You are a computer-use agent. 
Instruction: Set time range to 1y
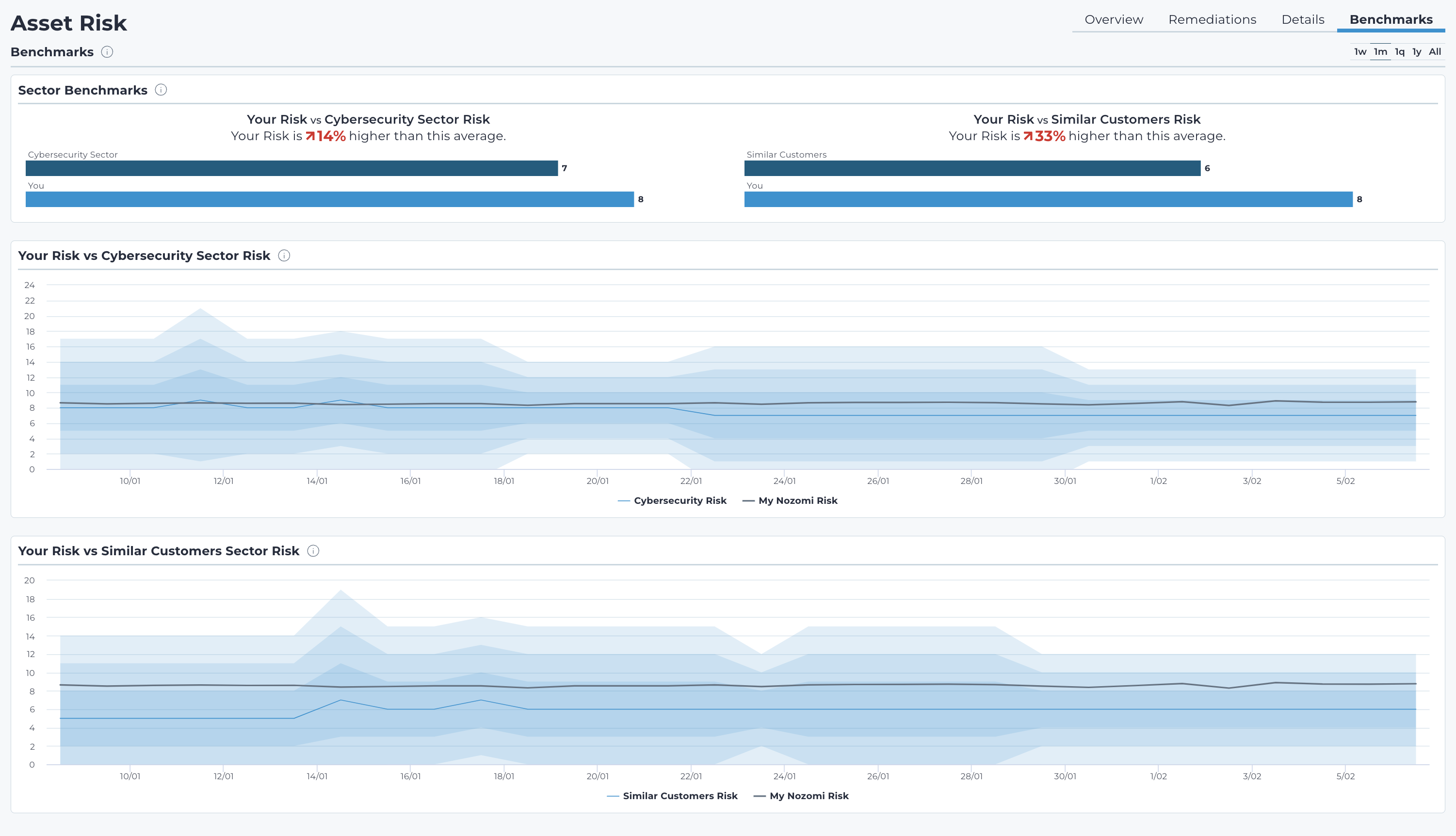(1416, 52)
